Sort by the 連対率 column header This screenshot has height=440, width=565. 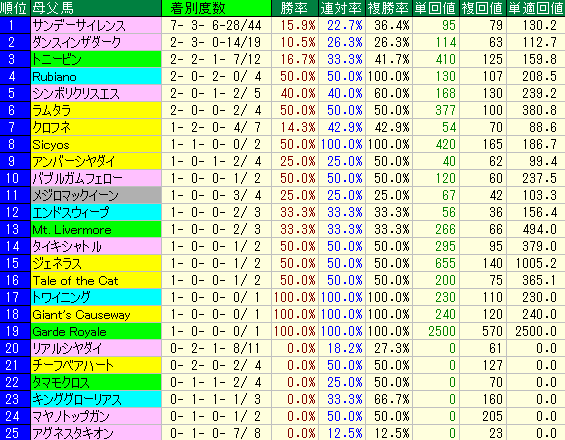click(342, 8)
